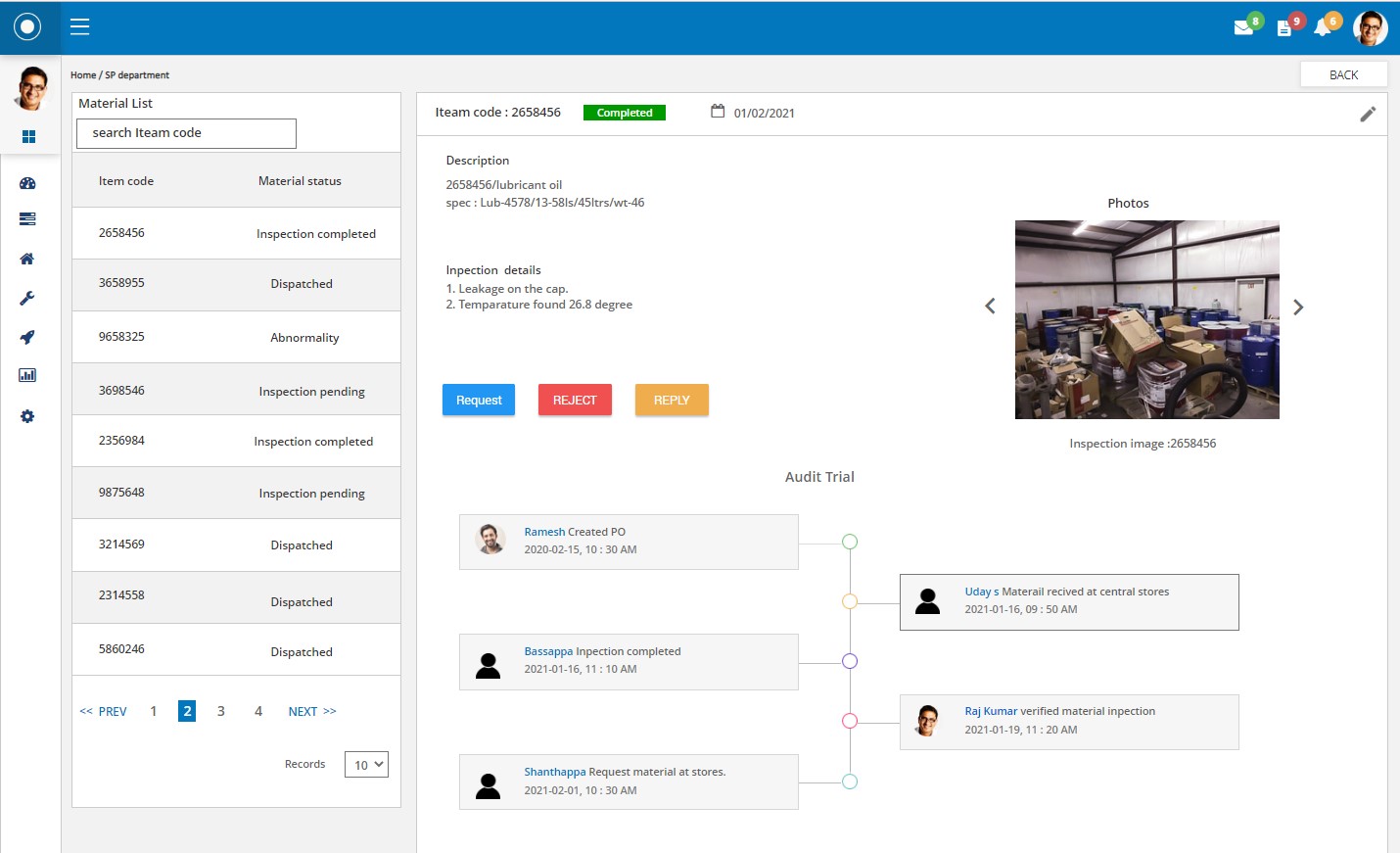Open the grid apps icon in sidebar

coord(28,136)
